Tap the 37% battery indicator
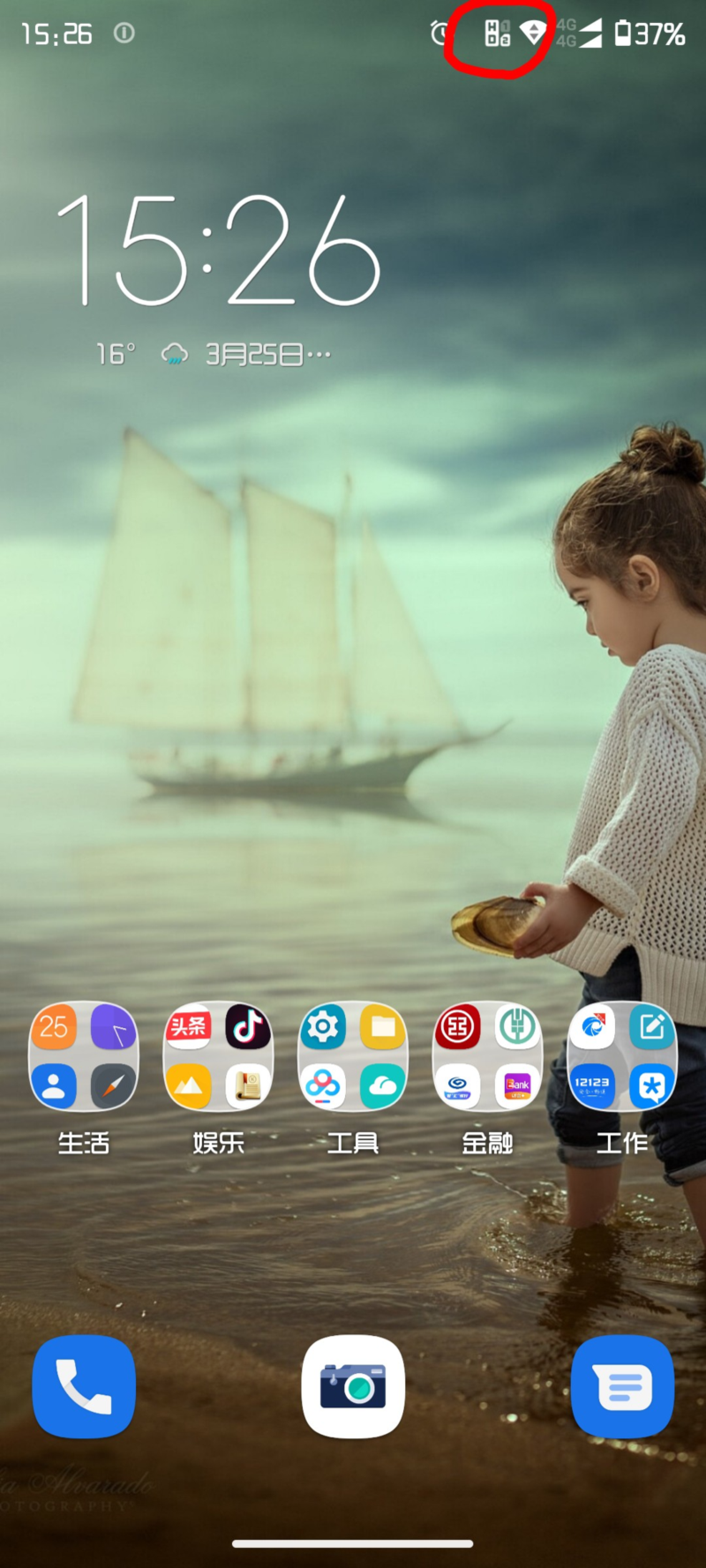The width and height of the screenshot is (706, 1568). [650, 34]
